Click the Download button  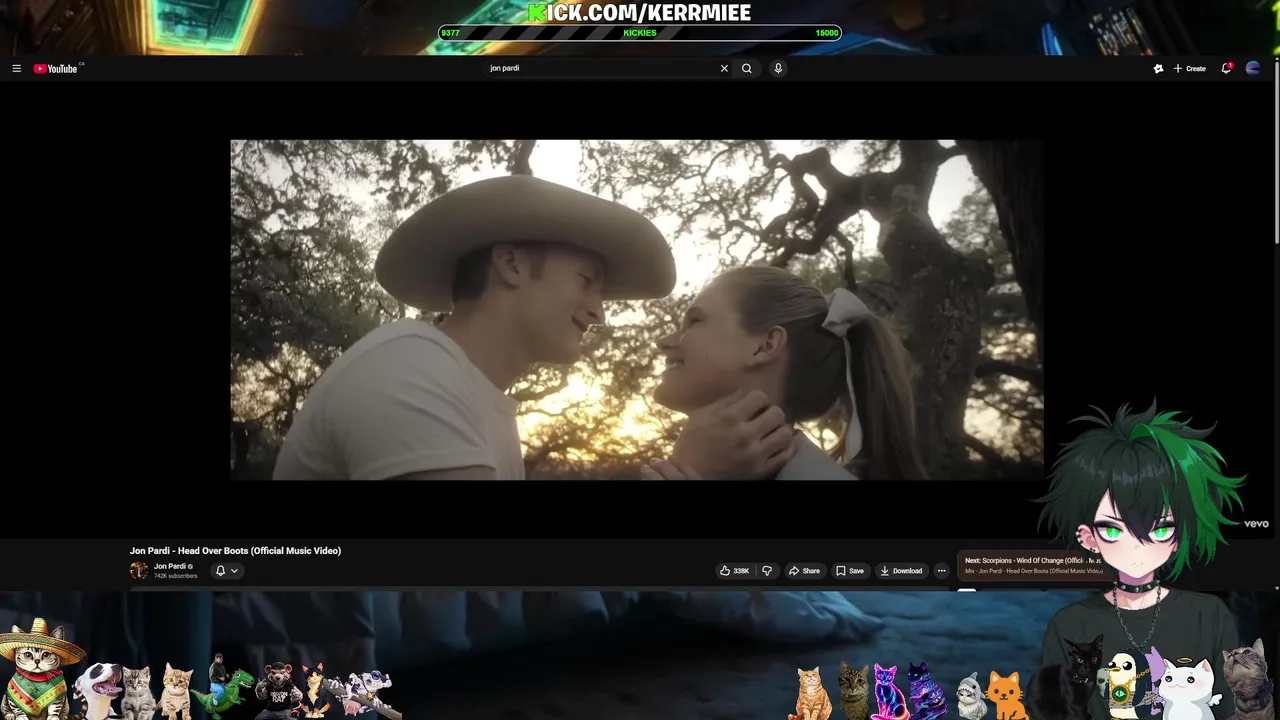(901, 571)
